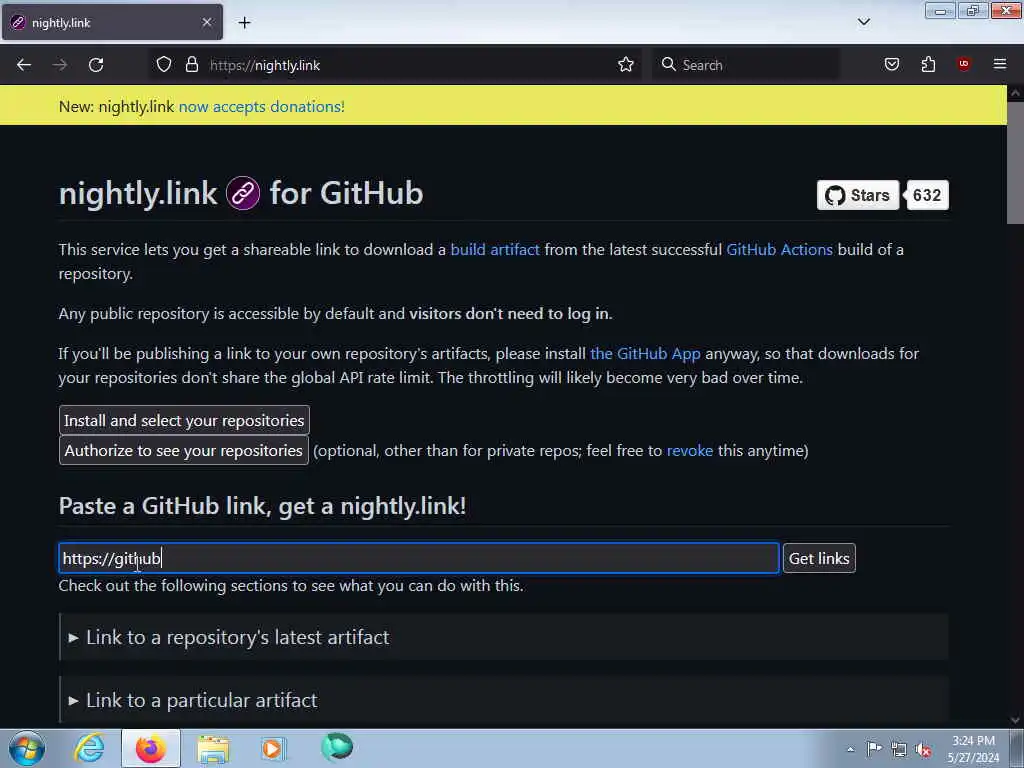This screenshot has height=768, width=1024.
Task: Launch Internet Explorer from the taskbar
Action: [89, 748]
